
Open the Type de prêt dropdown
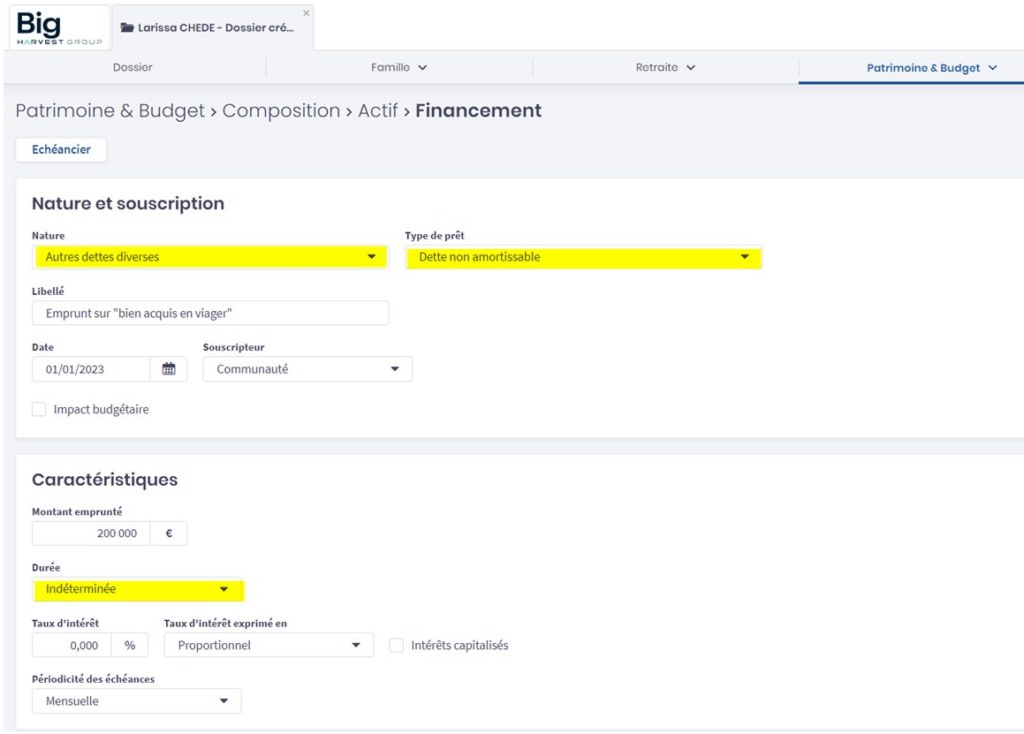pyautogui.click(x=583, y=257)
